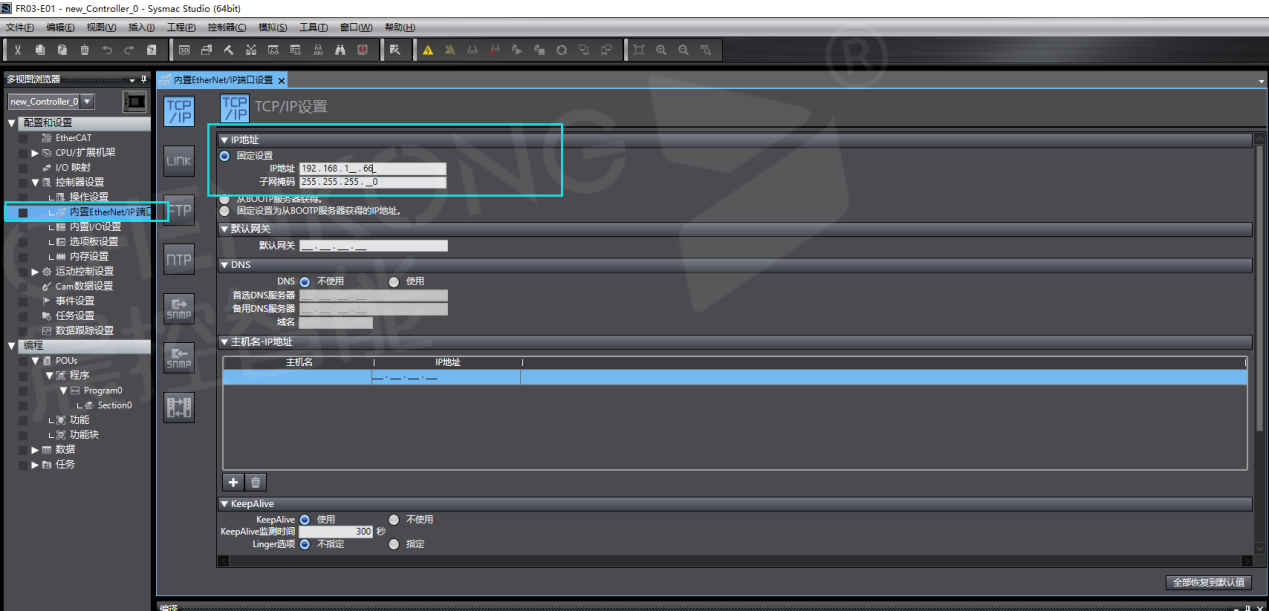Click the Cut scissors icon in toolbar
Image resolution: width=1269 pixels, height=611 pixels.
[x=17, y=50]
